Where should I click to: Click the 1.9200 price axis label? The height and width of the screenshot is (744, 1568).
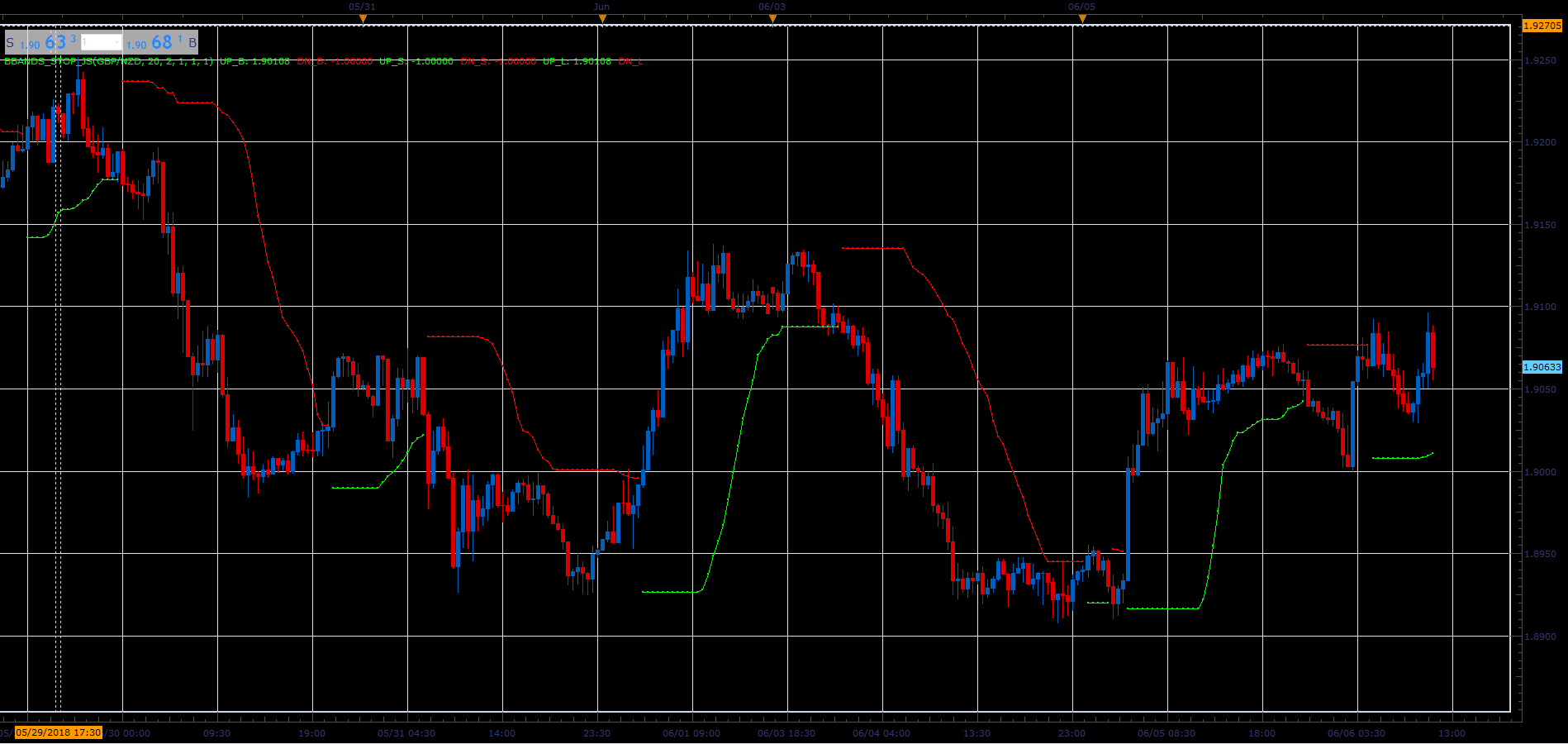[x=1540, y=142]
